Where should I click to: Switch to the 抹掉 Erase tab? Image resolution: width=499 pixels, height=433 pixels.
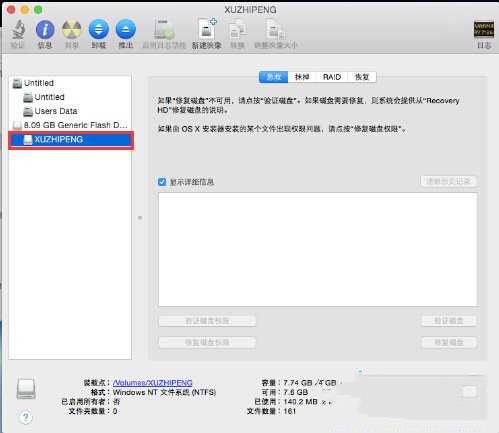coord(302,77)
